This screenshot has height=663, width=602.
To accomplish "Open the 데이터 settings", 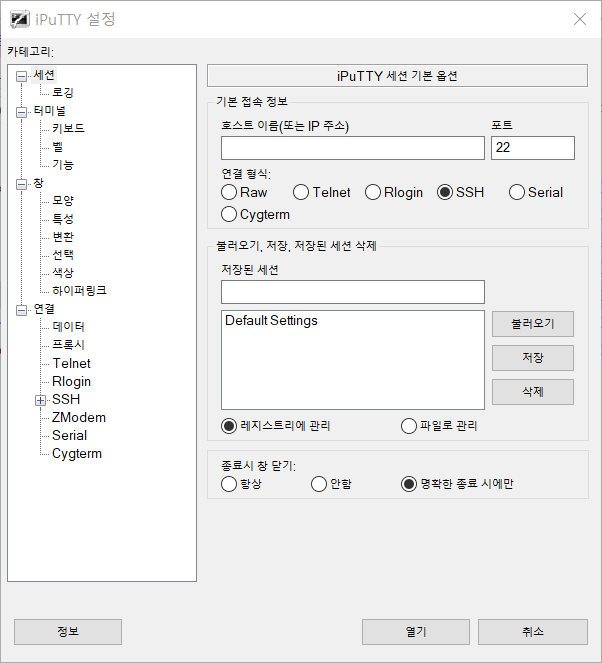I will pyautogui.click(x=68, y=327).
